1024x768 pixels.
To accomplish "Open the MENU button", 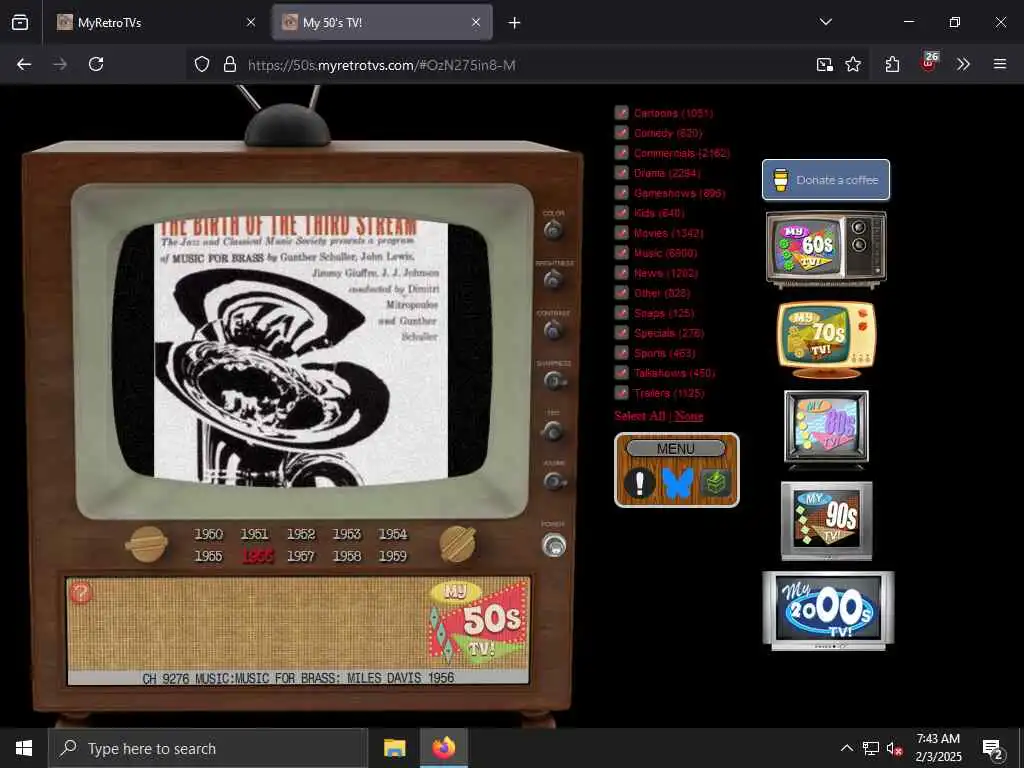I will pyautogui.click(x=676, y=449).
